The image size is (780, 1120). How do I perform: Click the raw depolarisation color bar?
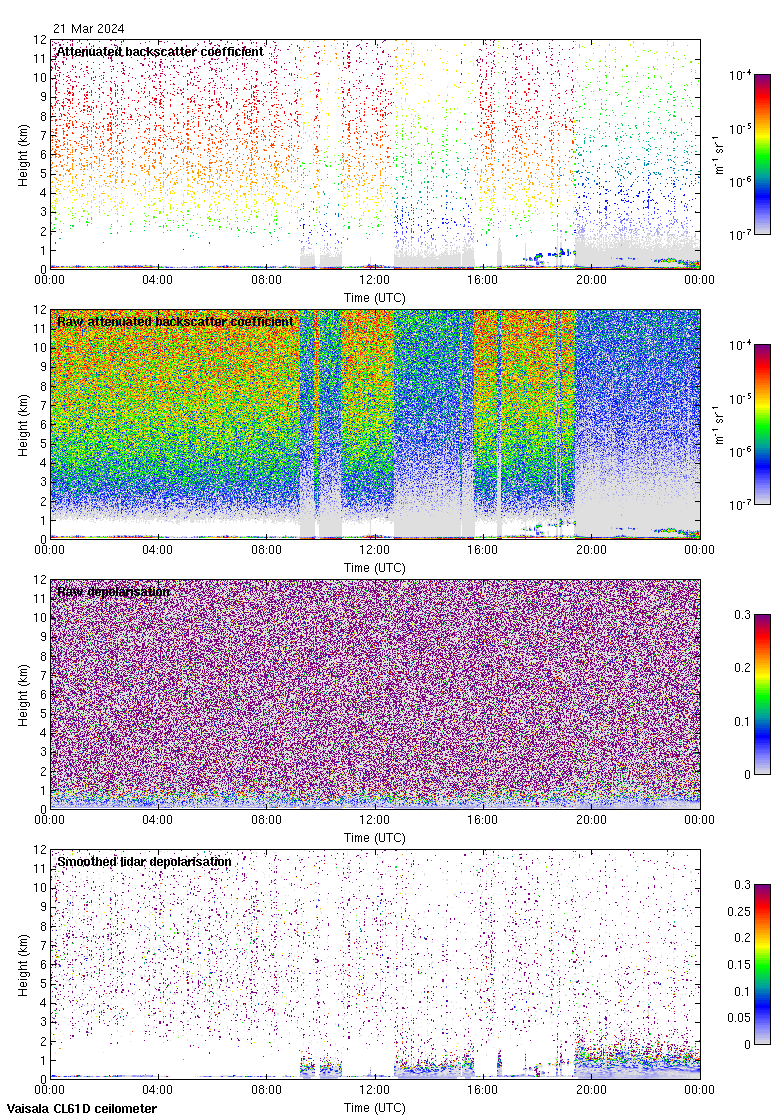(762, 694)
